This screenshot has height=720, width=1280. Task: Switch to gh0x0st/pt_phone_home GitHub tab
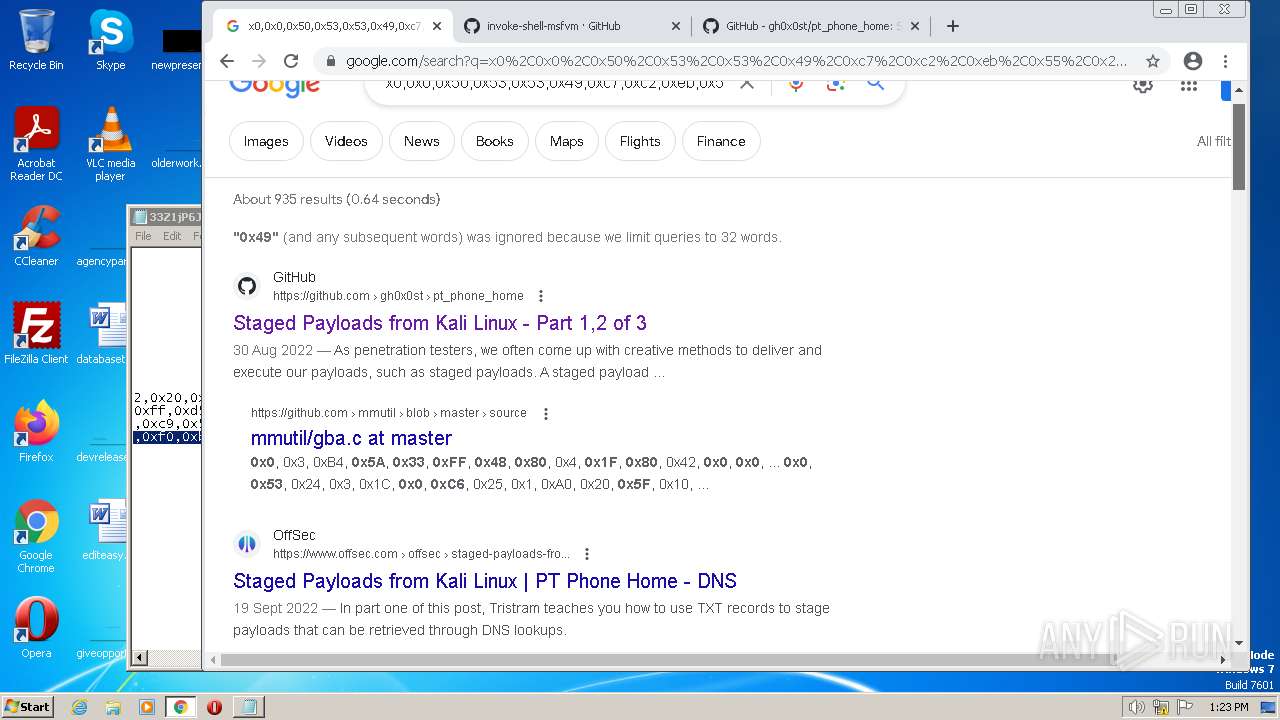coord(810,26)
